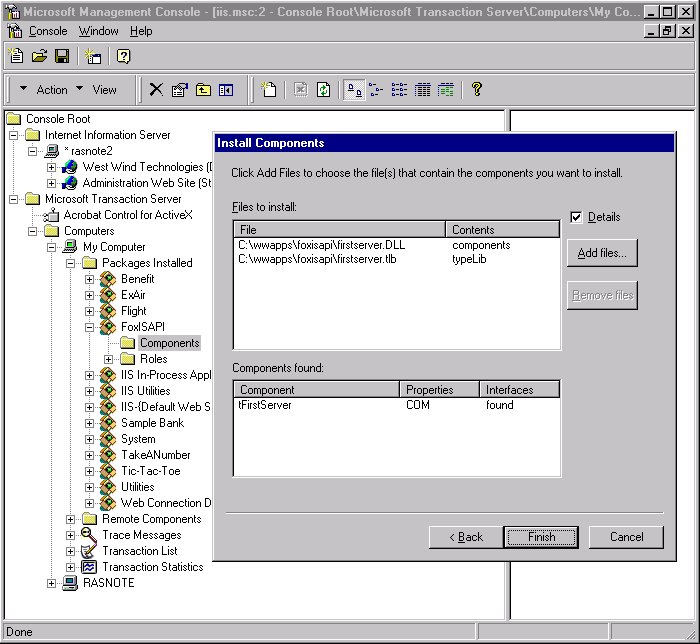Click the Interfaces column header
The image size is (700, 644).
tap(519, 390)
